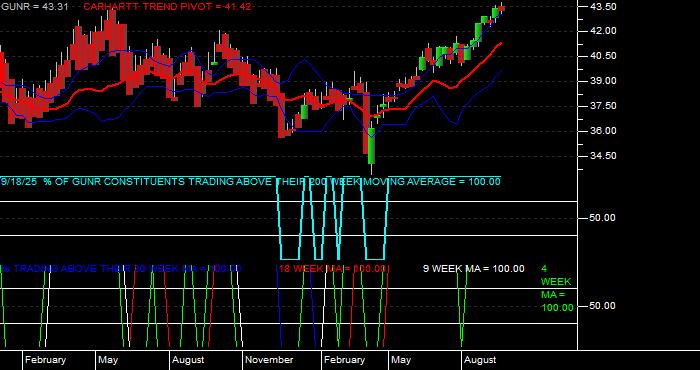Click the last August timeline marker

[480, 360]
